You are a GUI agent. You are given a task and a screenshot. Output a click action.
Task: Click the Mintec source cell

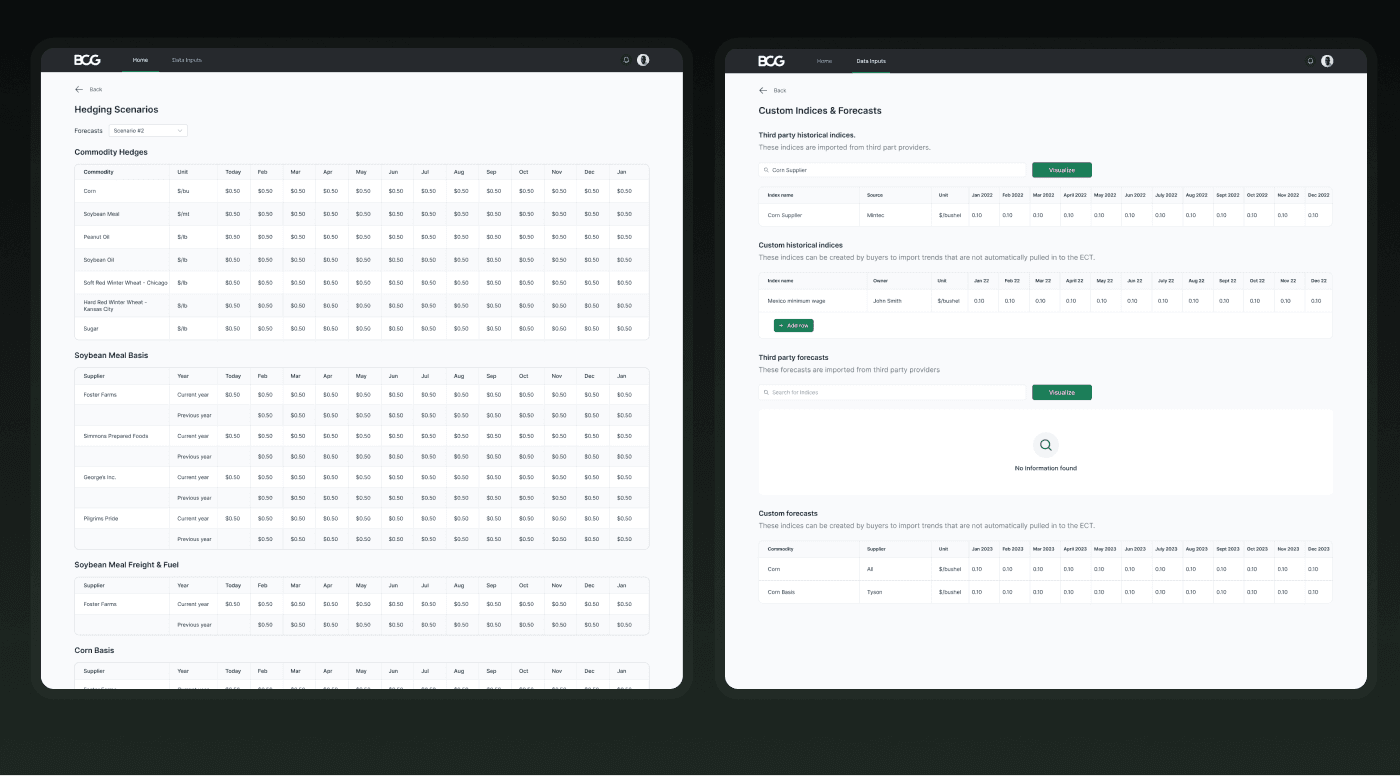(x=875, y=214)
